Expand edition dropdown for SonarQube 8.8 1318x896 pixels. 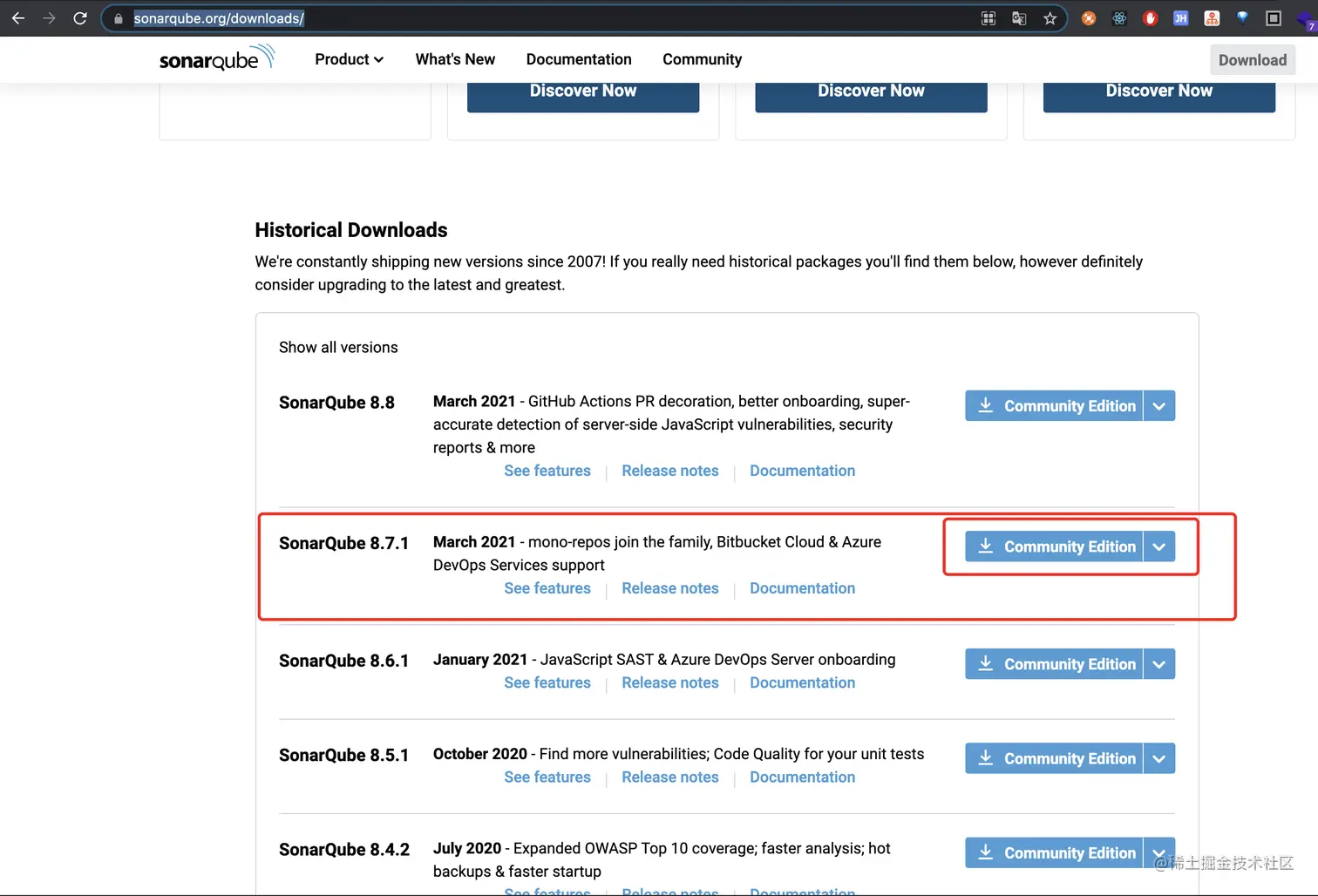[1159, 405]
